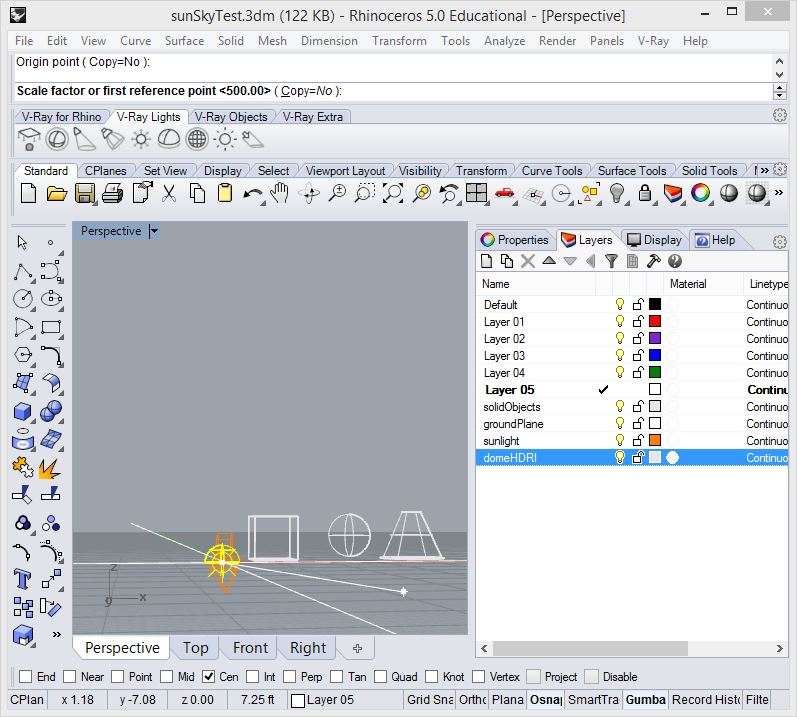Toggle SmartTrack in status bar
Screen dimensions: 797x717
(593, 700)
